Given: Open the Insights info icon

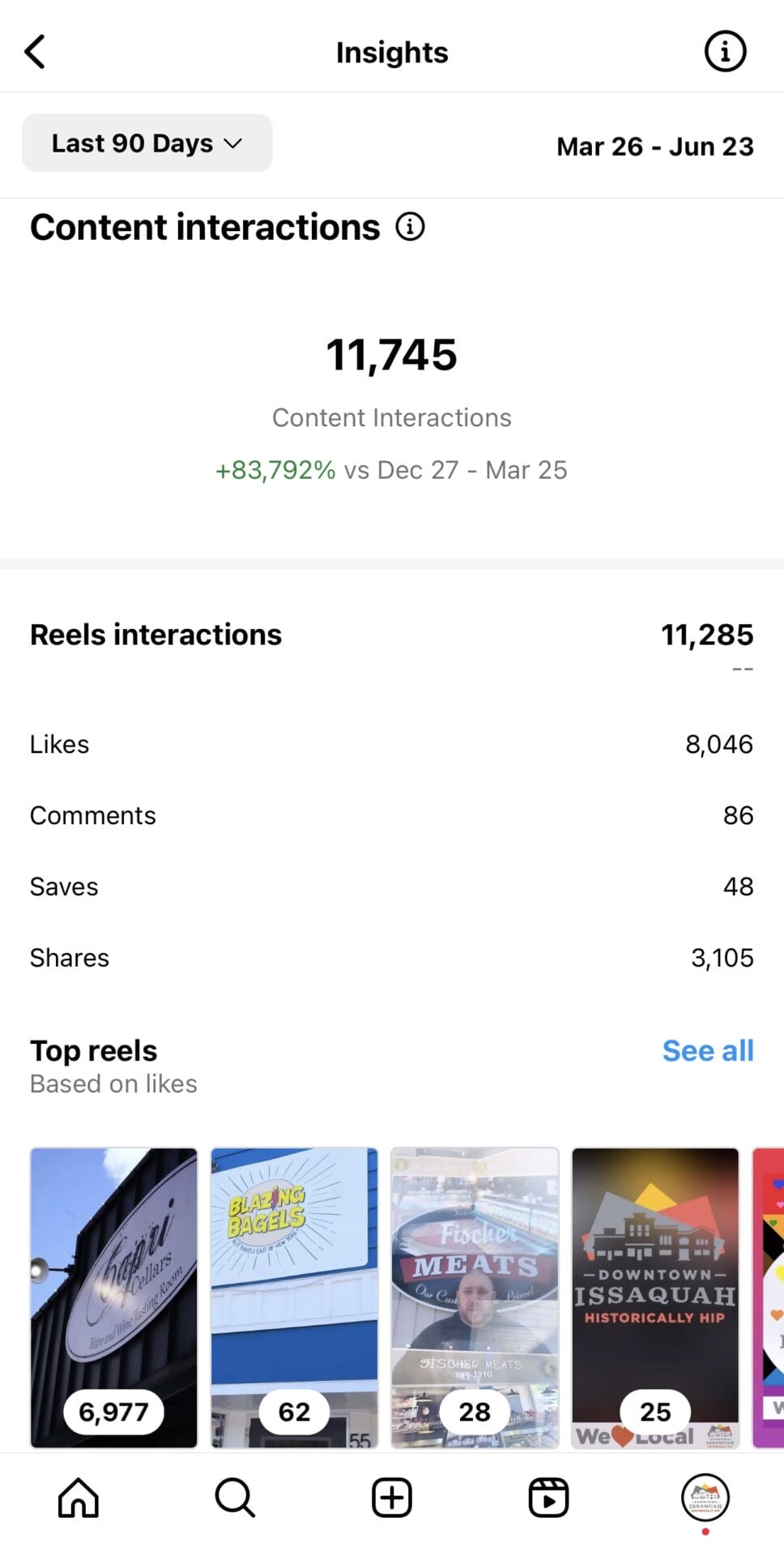Looking at the screenshot, I should click(x=724, y=52).
